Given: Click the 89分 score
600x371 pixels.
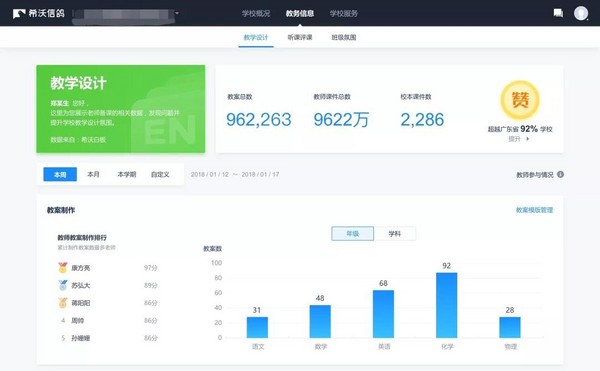Looking at the screenshot, I should 150,286.
